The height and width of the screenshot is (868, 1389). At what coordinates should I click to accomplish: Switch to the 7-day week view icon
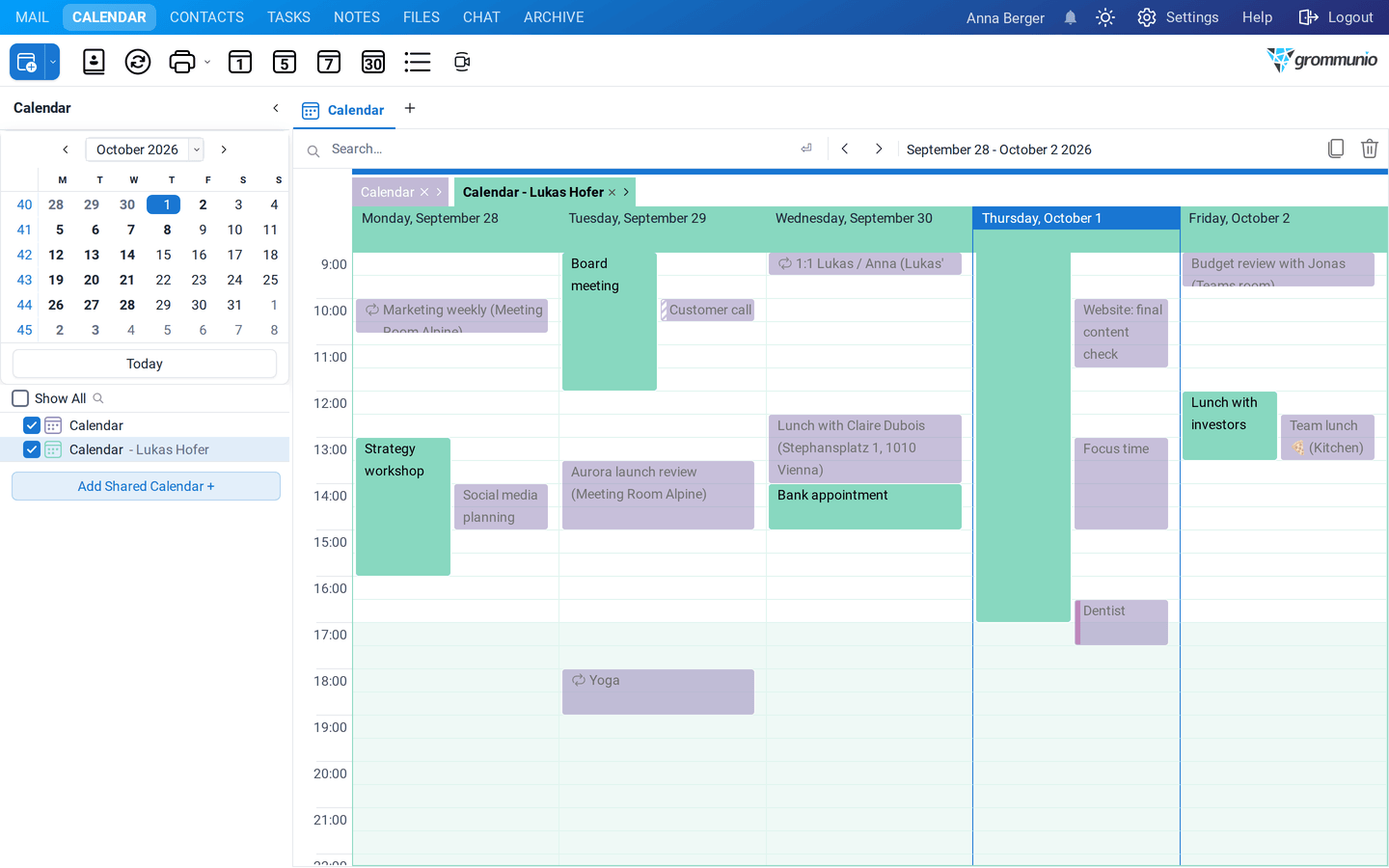[329, 62]
